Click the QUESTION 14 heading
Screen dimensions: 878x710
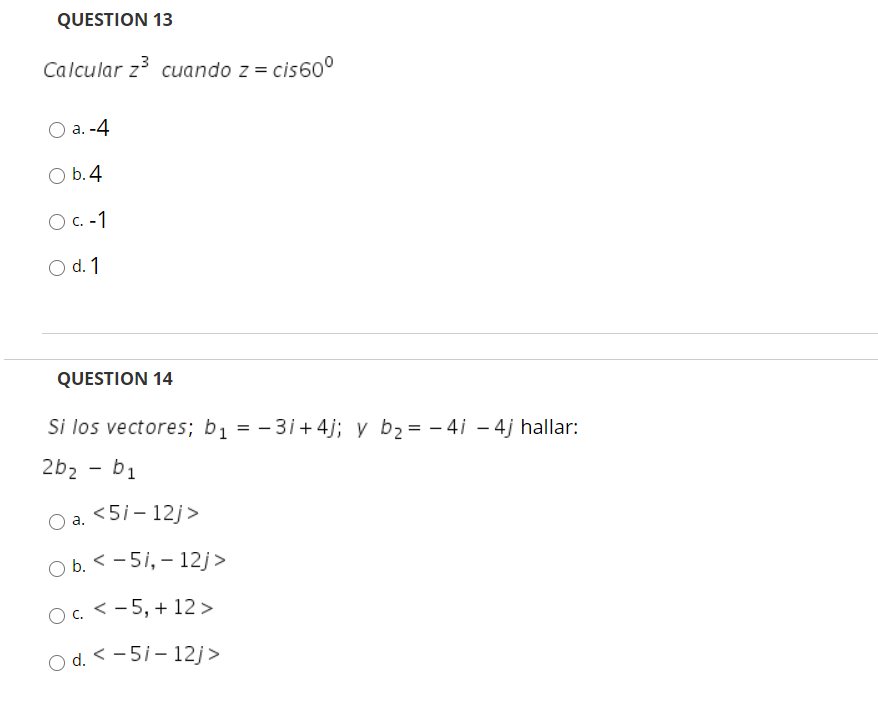115,378
